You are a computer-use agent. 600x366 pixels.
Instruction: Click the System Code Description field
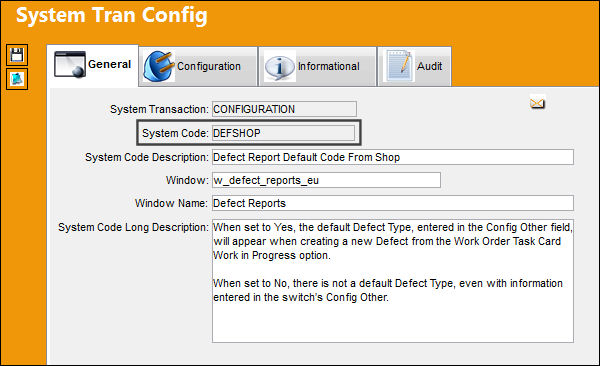pos(393,157)
